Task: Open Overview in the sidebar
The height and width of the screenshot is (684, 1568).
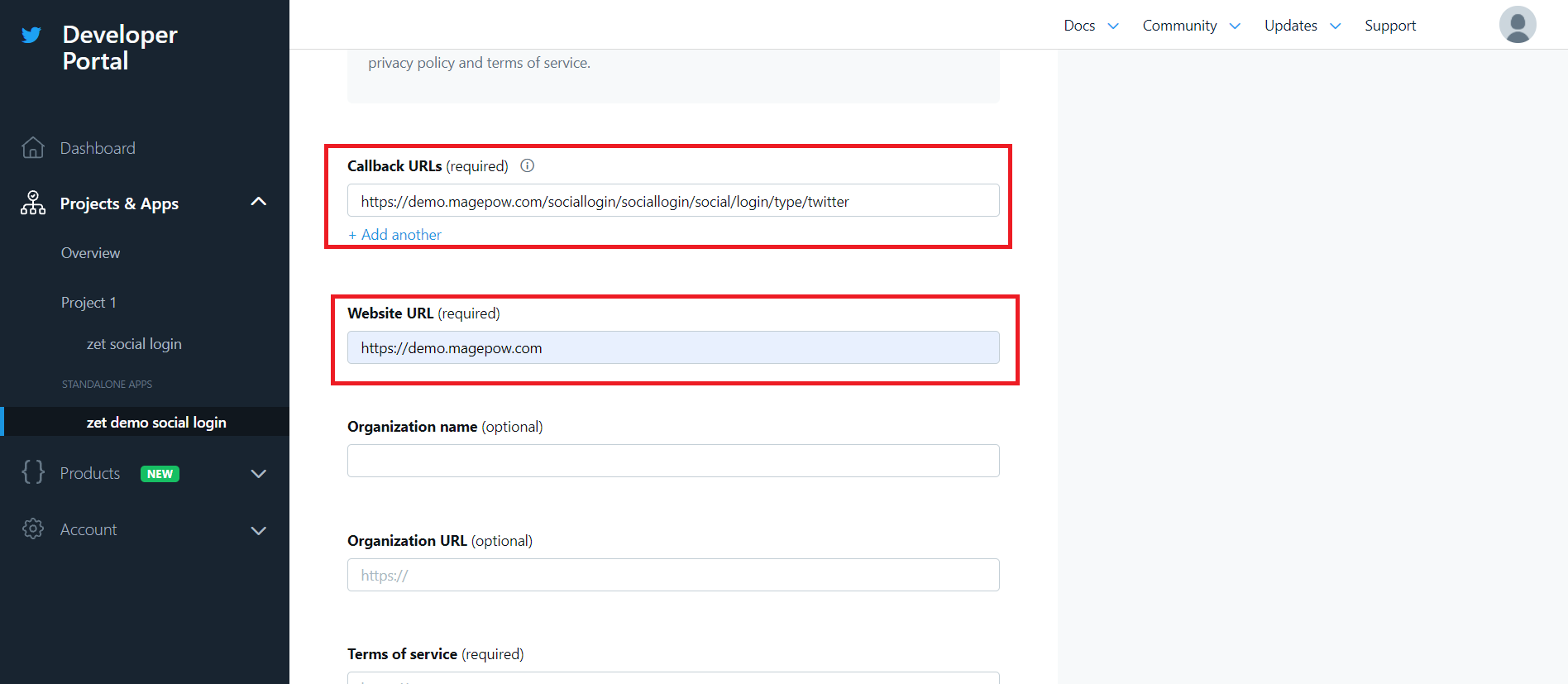Action: tap(90, 253)
